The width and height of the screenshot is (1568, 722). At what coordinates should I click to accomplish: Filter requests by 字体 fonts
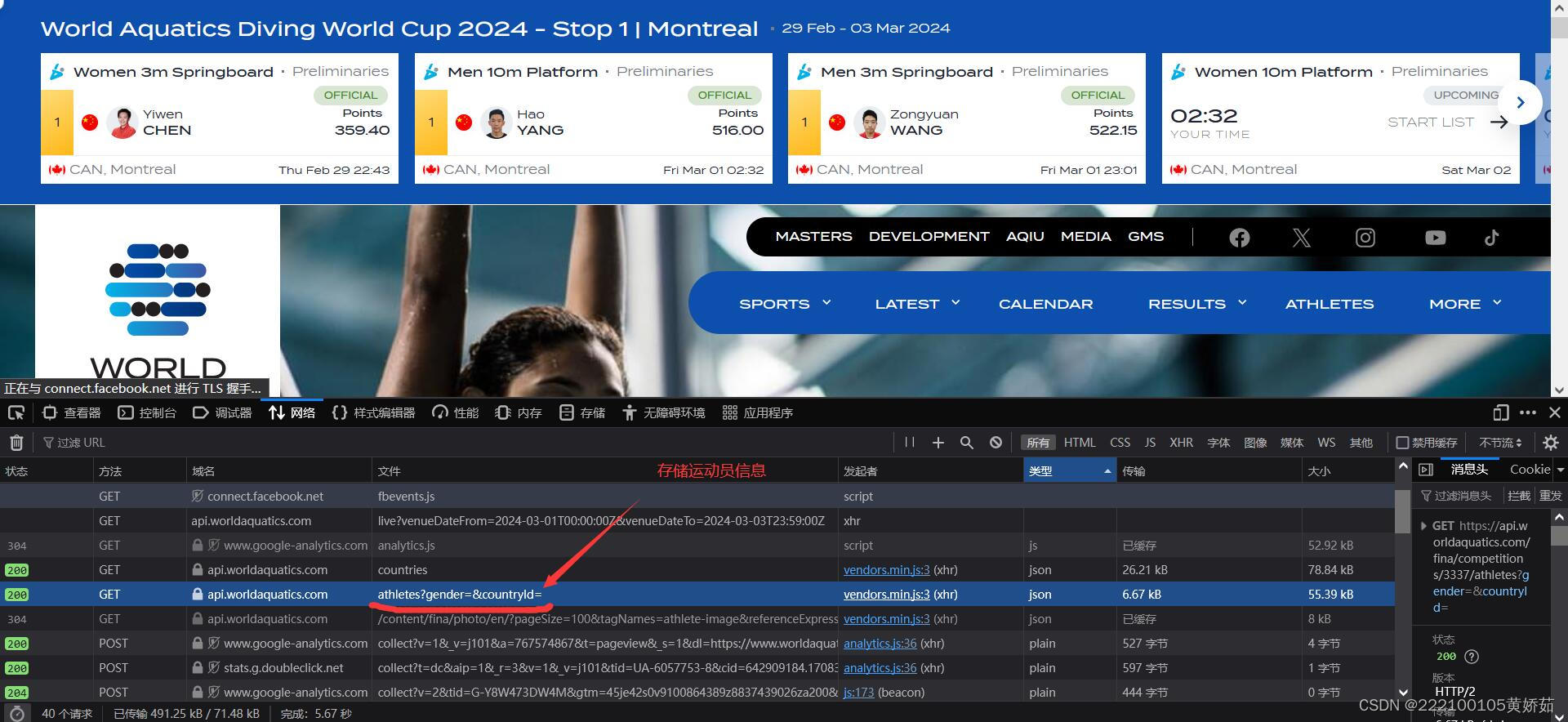(1218, 443)
